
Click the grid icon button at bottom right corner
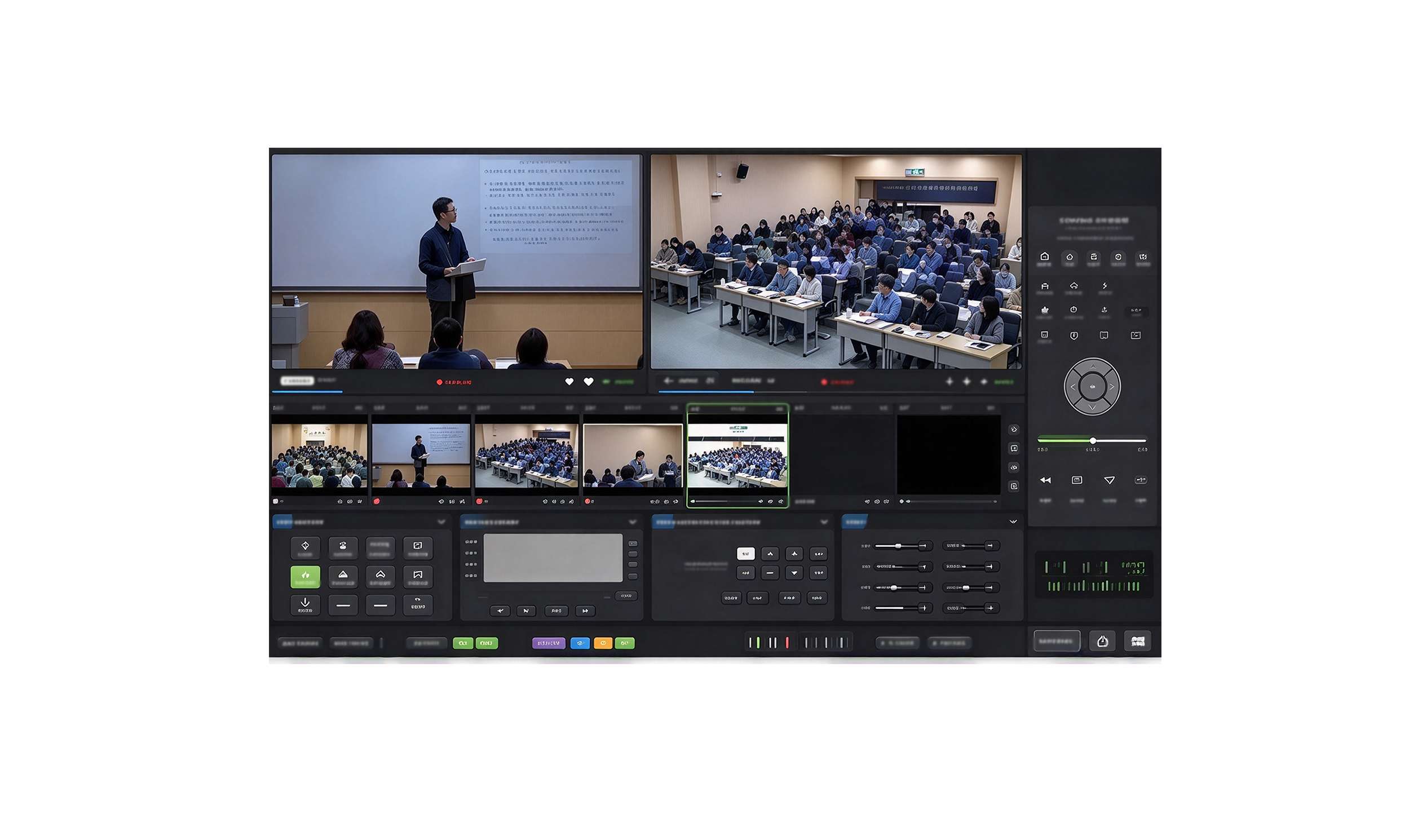coord(1137,641)
